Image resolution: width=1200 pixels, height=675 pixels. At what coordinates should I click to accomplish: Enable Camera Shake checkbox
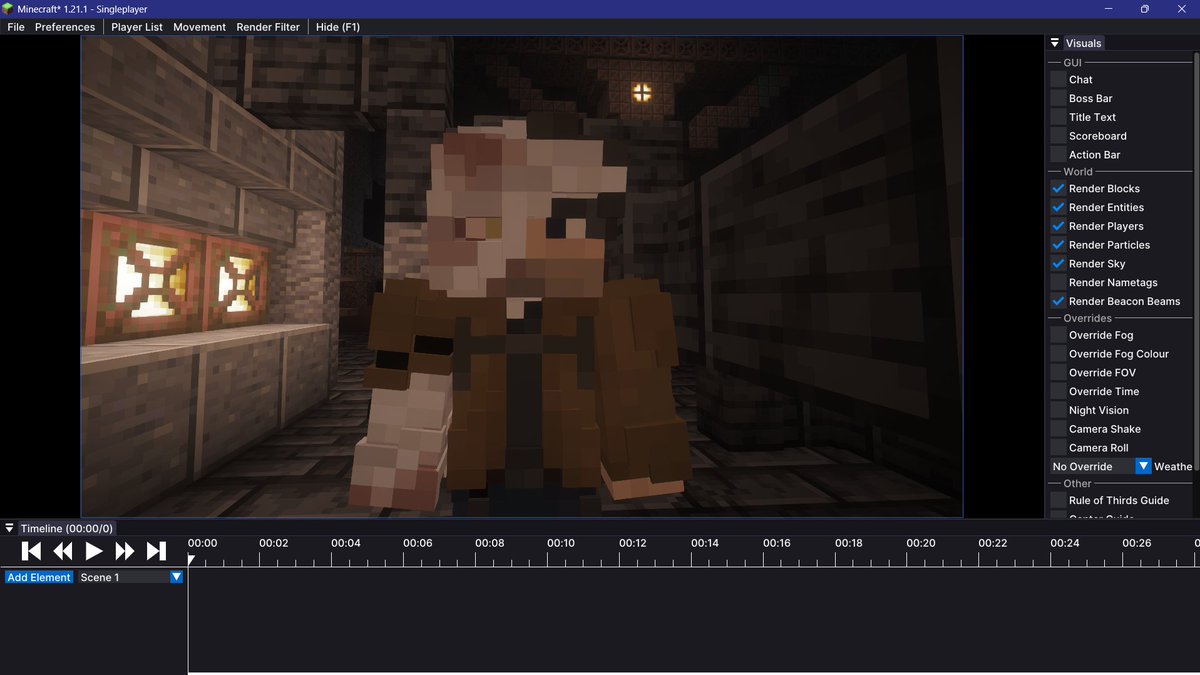pyautogui.click(x=1058, y=429)
